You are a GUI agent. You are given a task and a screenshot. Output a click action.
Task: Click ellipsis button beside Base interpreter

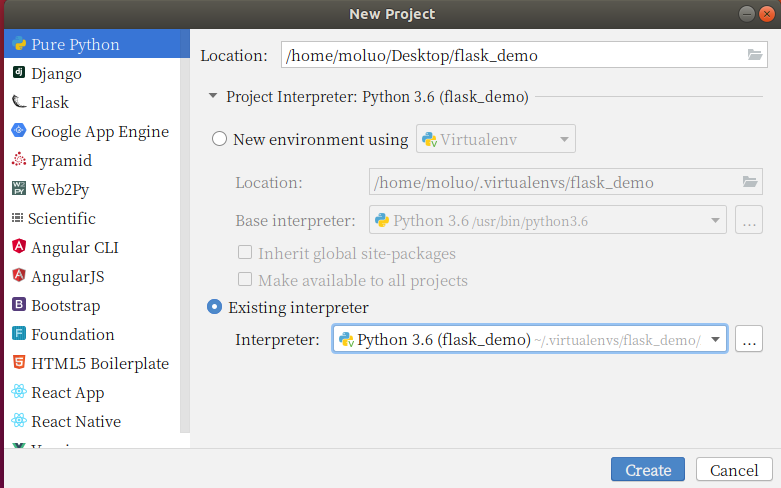tap(749, 220)
